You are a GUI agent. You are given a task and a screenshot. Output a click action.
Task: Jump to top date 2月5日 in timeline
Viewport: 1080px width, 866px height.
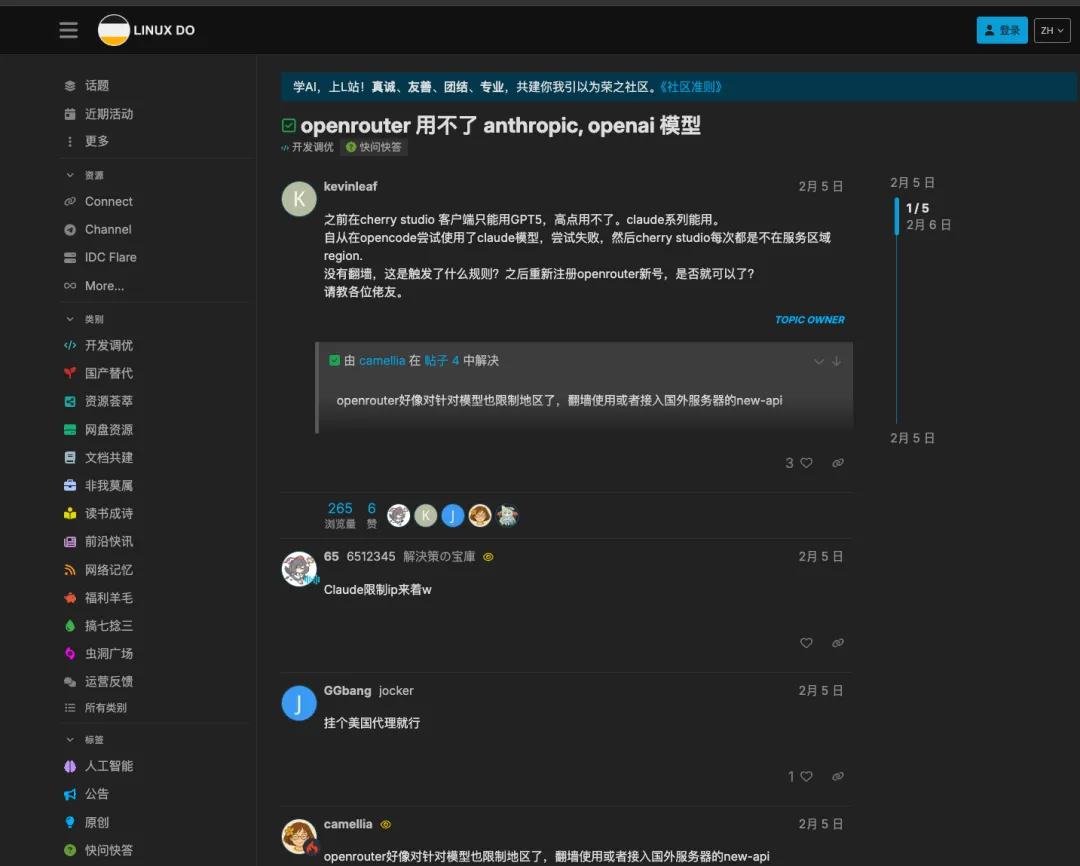tap(912, 183)
